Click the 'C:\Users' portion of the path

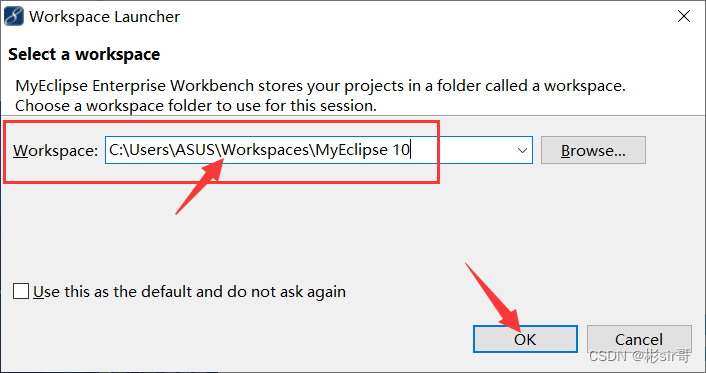(x=139, y=150)
